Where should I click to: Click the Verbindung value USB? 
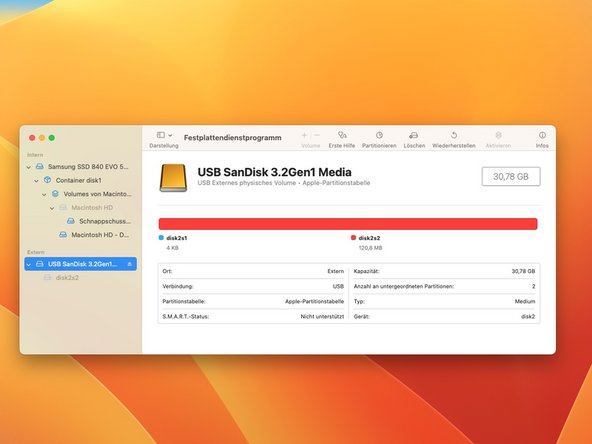pos(338,286)
